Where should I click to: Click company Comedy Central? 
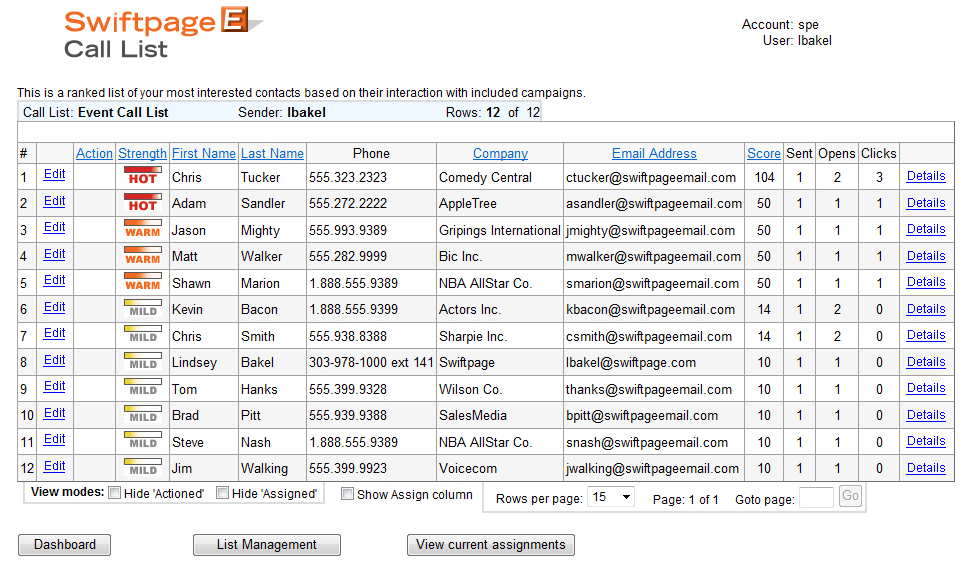485,178
